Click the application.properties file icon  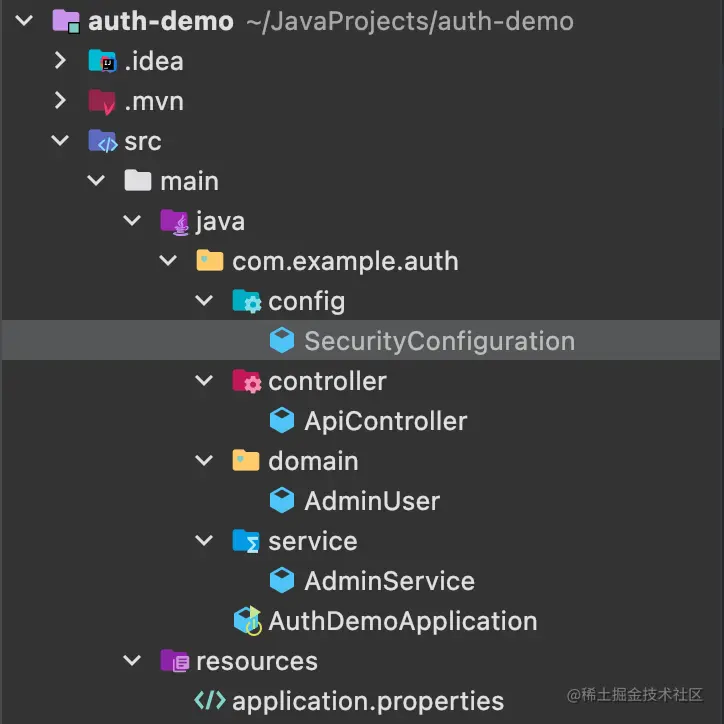click(210, 701)
